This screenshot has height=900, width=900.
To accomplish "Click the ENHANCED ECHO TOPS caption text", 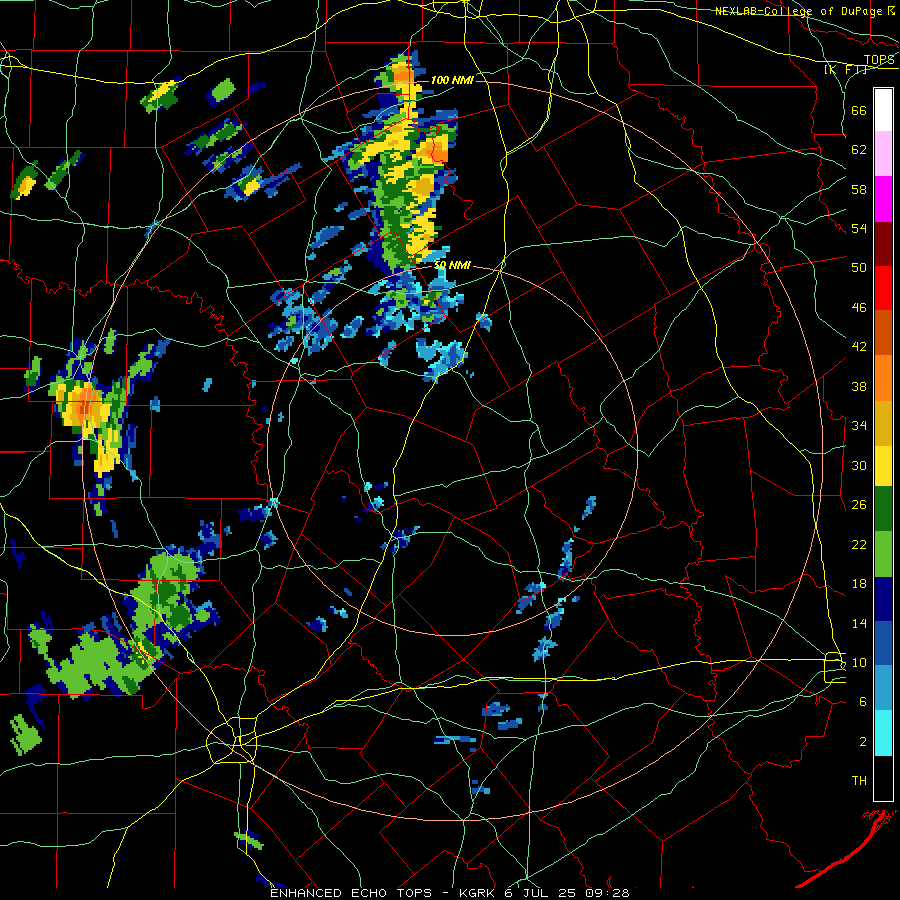I will [x=351, y=893].
